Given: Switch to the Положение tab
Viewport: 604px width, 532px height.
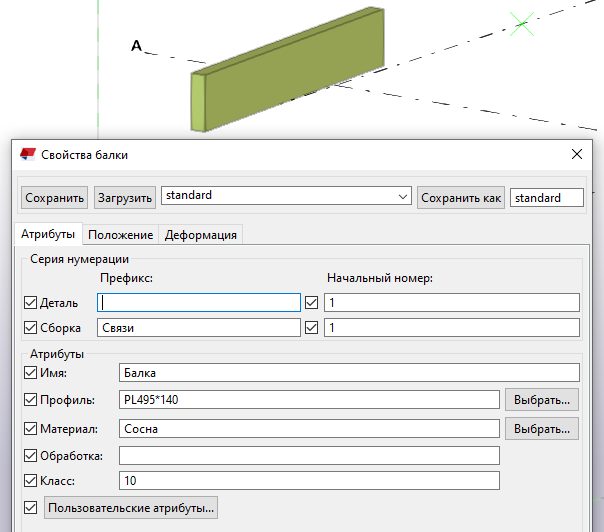Looking at the screenshot, I should pos(121,235).
